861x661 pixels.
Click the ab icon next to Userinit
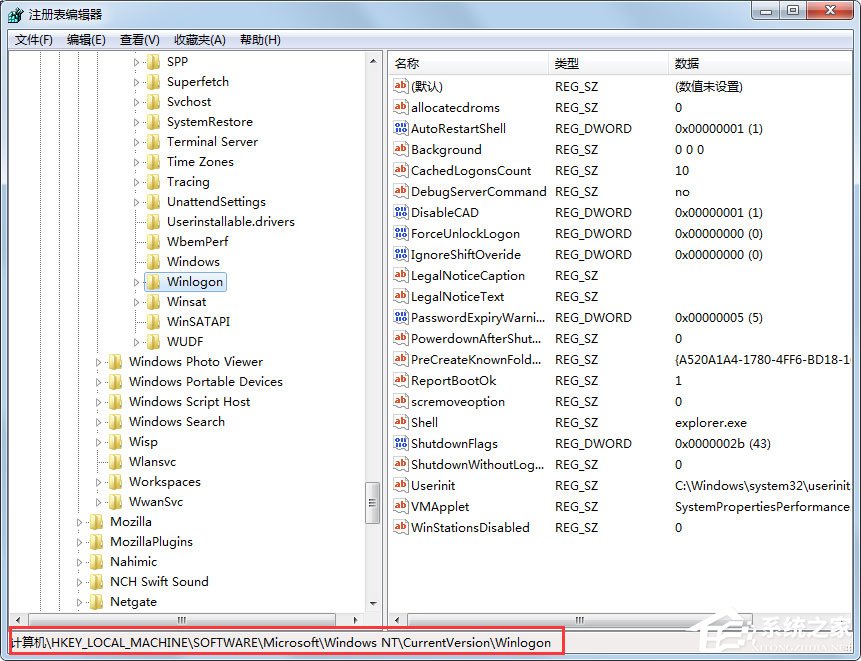pyautogui.click(x=400, y=485)
